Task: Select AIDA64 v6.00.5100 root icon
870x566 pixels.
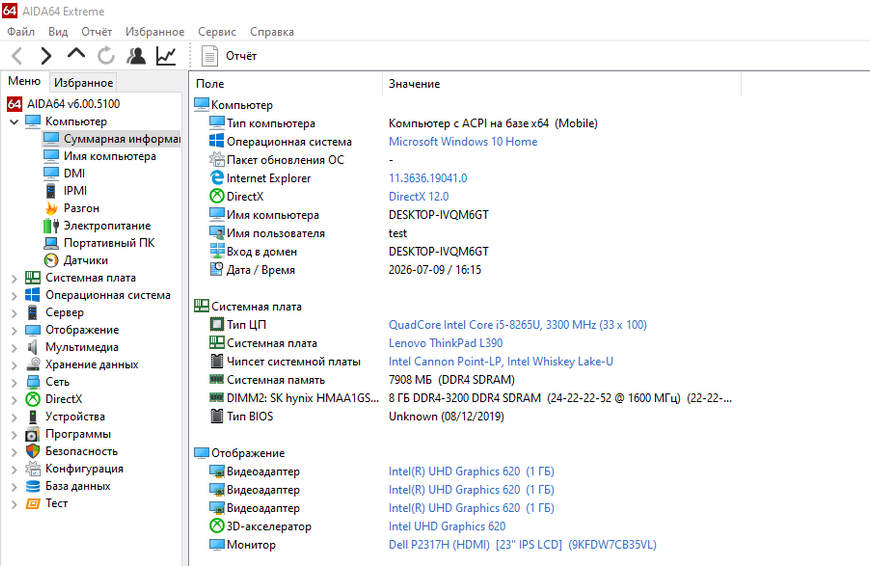Action: click(x=14, y=104)
